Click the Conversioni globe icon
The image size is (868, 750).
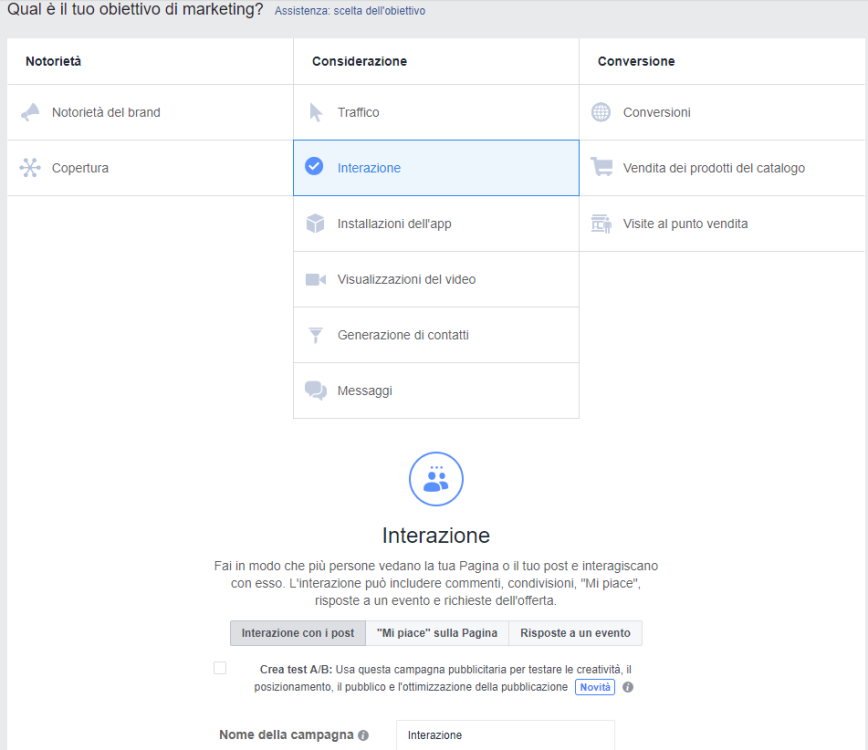pyautogui.click(x=600, y=112)
